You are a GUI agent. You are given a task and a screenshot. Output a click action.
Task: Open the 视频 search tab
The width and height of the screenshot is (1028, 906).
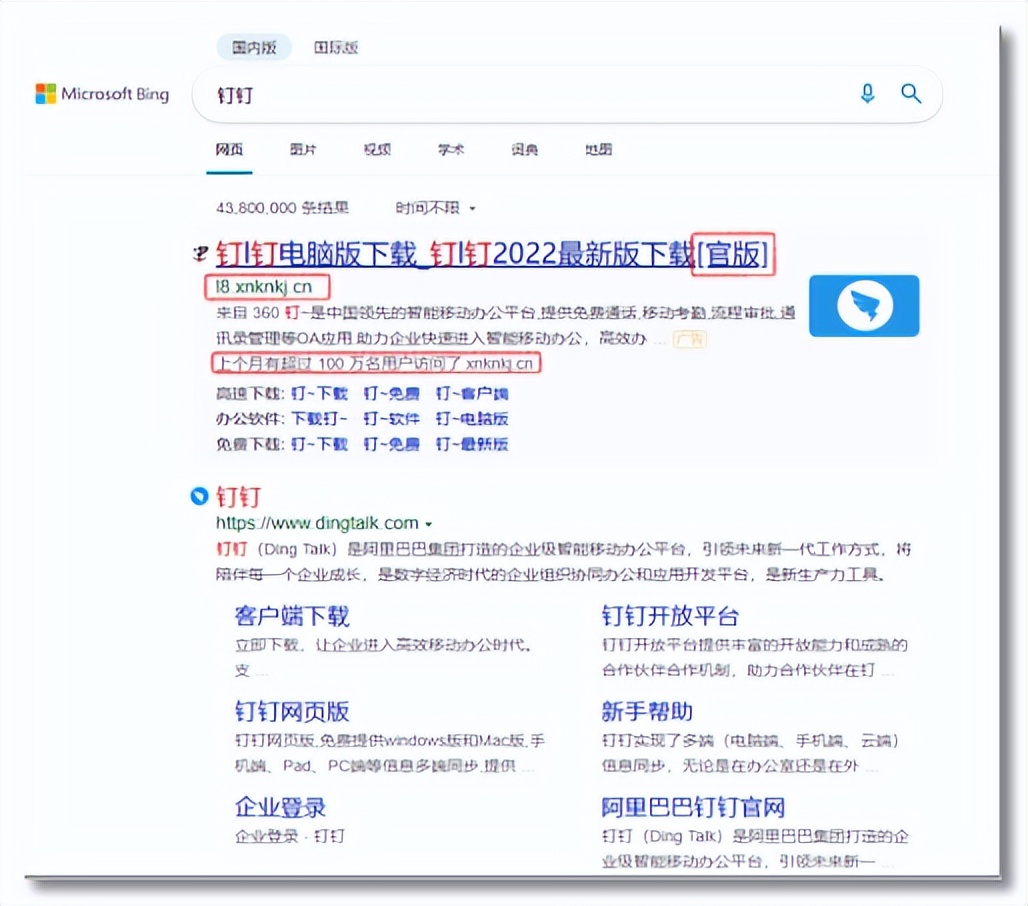[377, 149]
